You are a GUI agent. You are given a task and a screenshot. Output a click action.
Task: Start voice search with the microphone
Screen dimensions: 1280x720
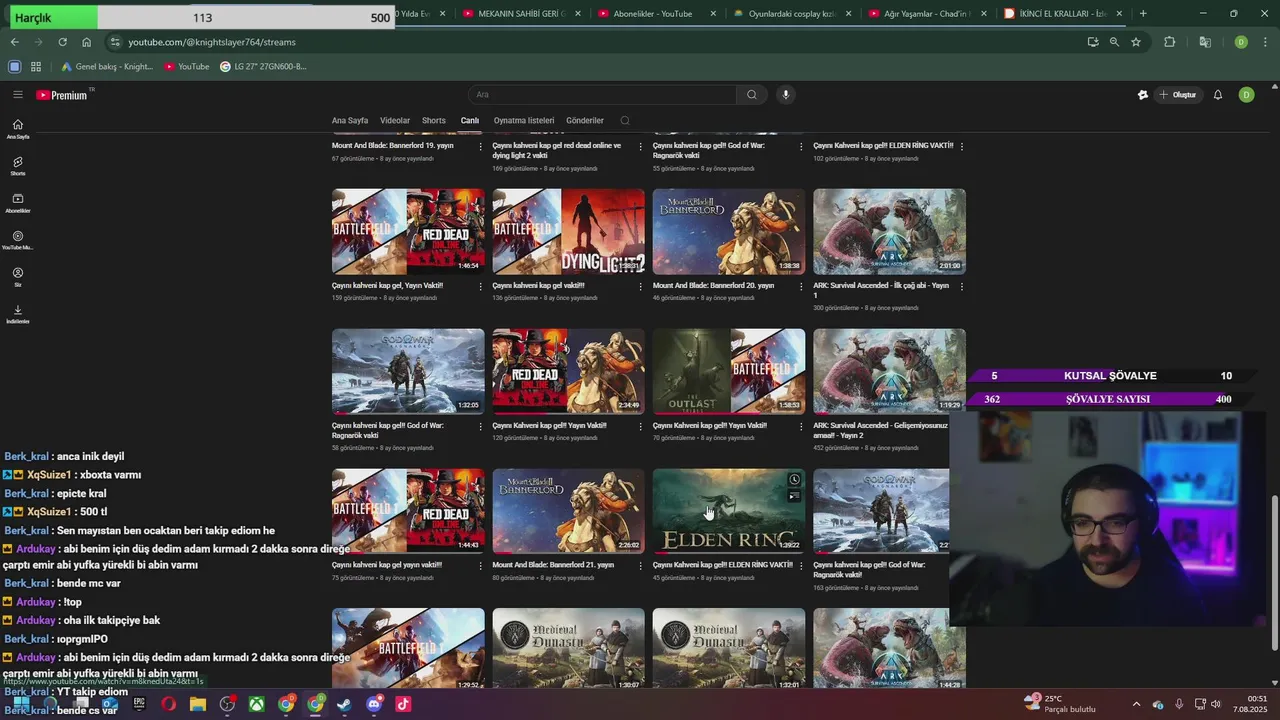coord(786,95)
